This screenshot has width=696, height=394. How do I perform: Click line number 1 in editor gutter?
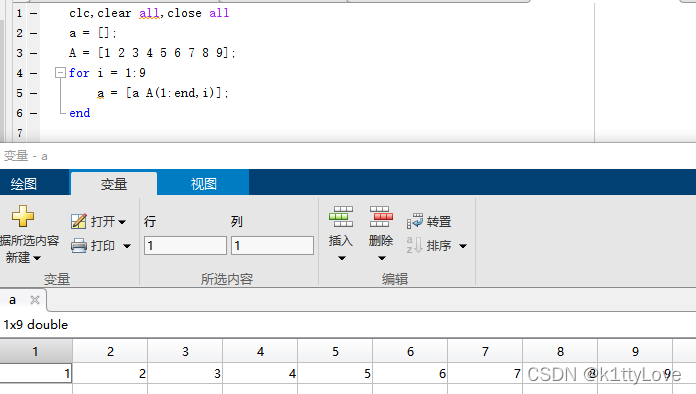pos(19,13)
